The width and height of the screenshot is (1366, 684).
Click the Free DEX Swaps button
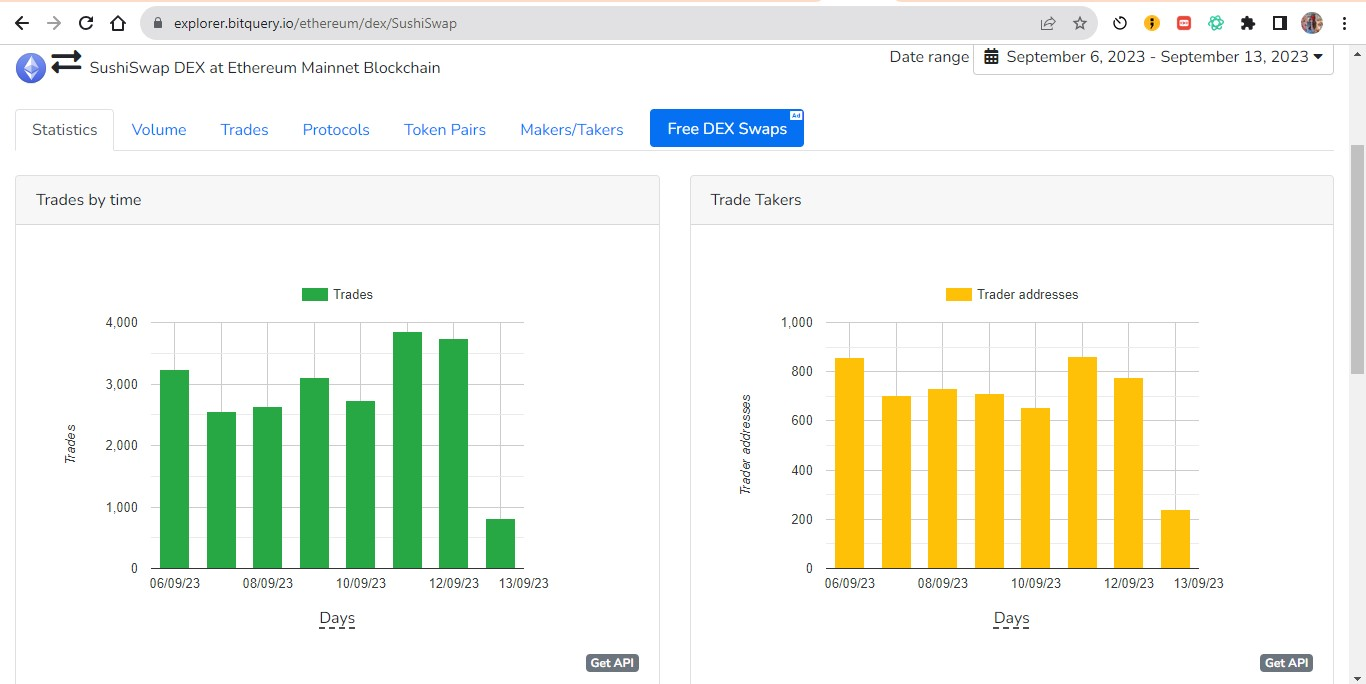point(727,129)
